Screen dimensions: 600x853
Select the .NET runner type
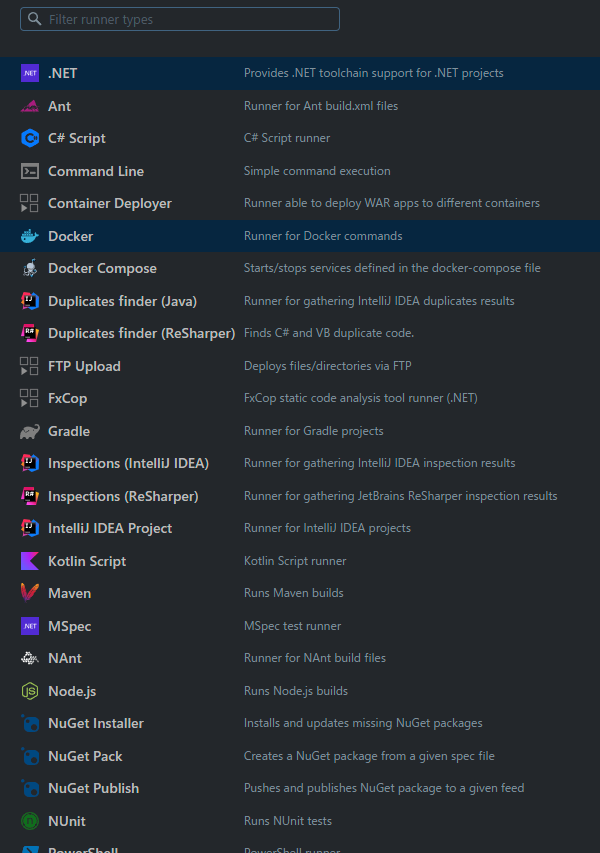62,73
